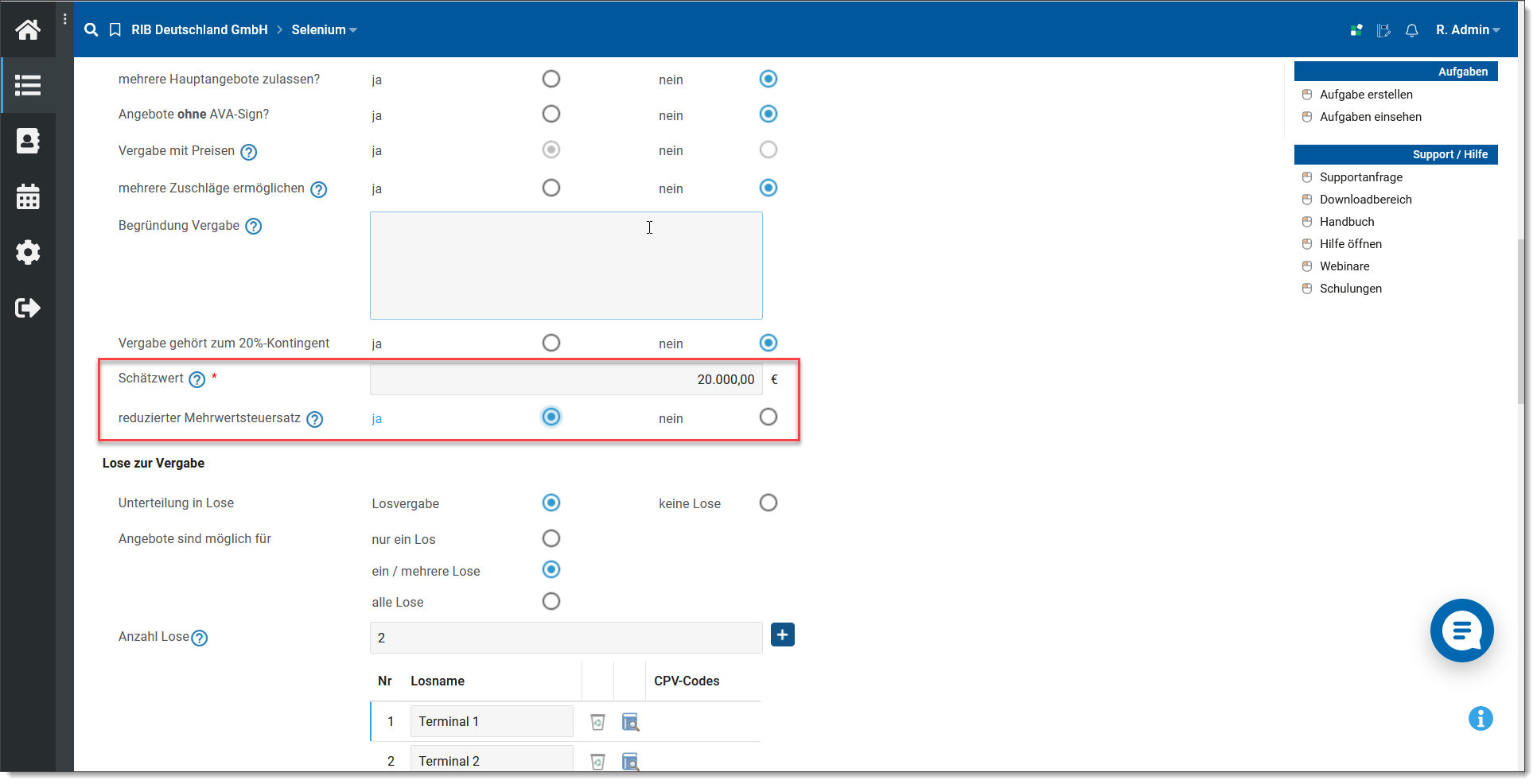The image size is (1537, 784).
Task: Select nein for mehrere Hauptangebote zulassen
Action: point(768,79)
